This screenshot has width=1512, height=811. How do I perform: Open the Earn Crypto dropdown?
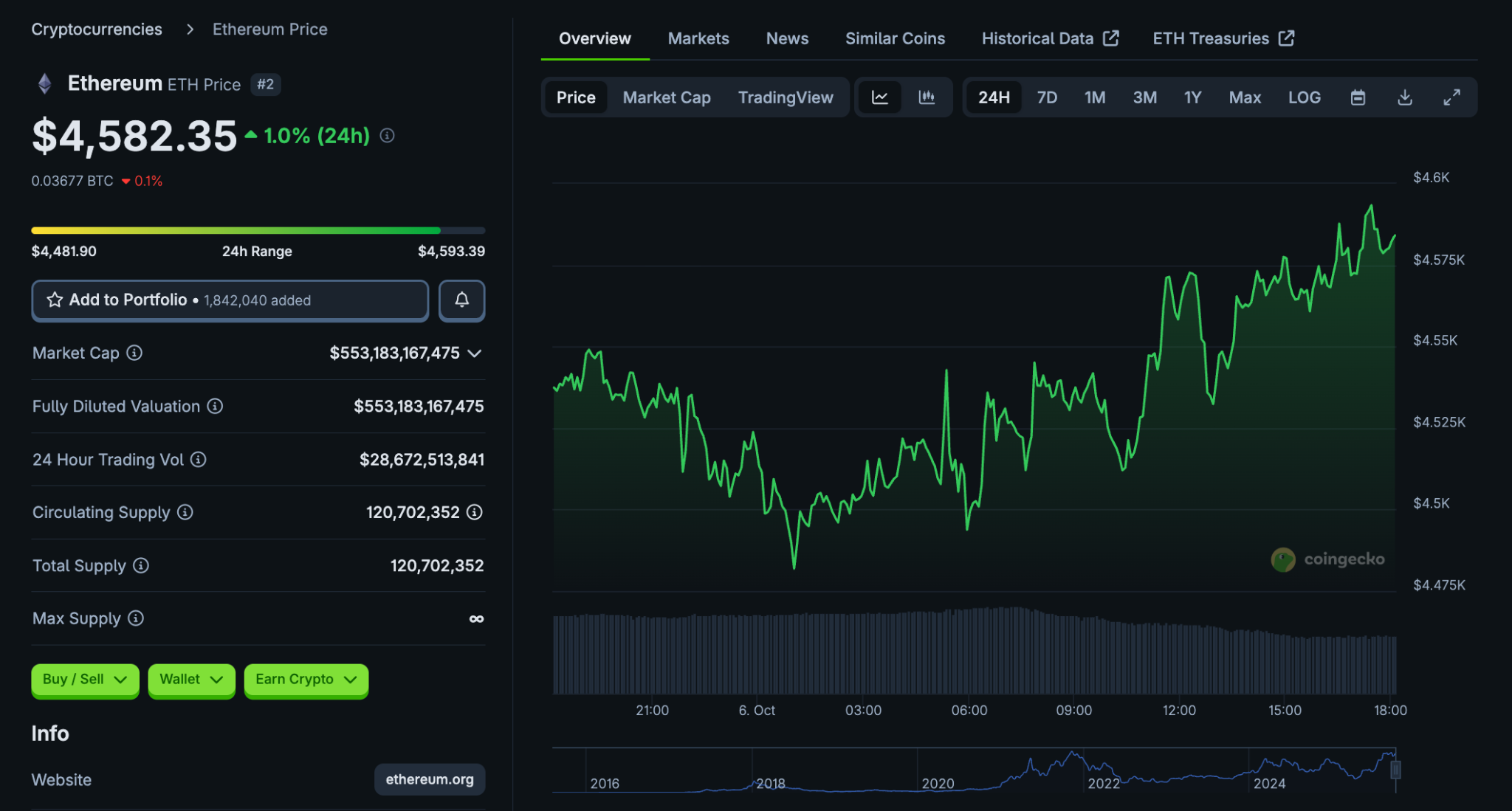(306, 679)
